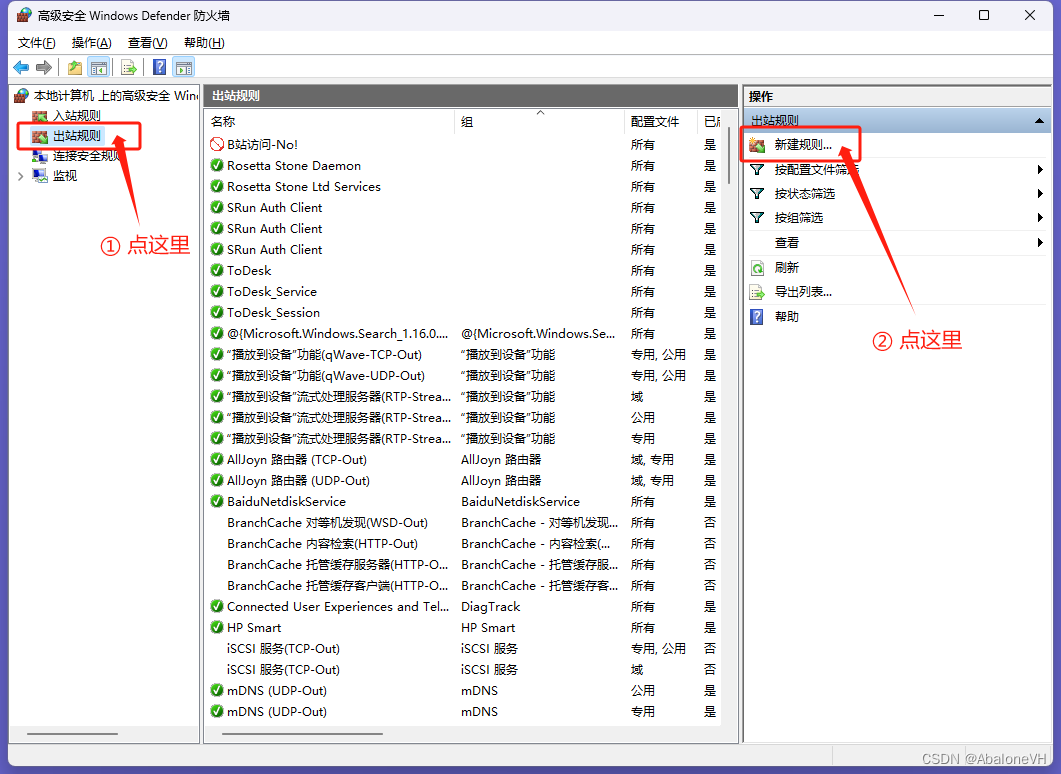Click the DiagTrack group cell

tap(491, 606)
